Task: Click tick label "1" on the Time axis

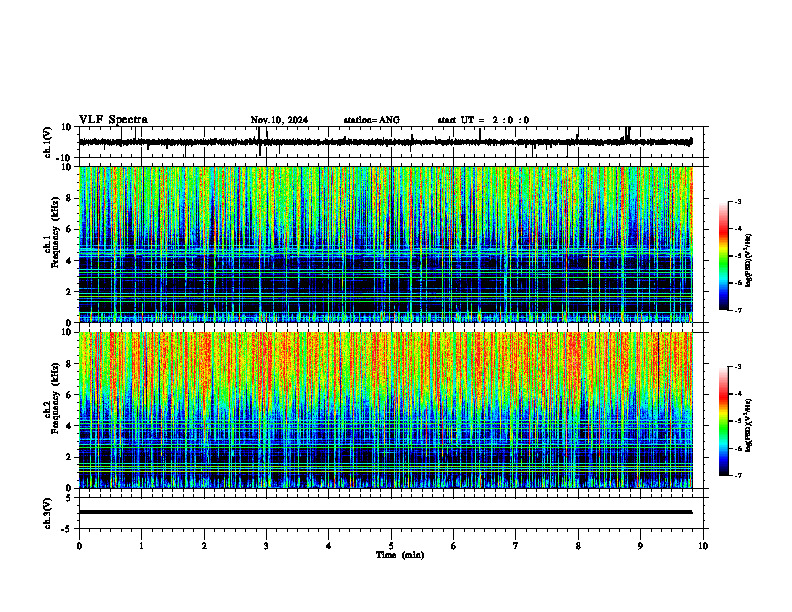Action: pos(141,546)
